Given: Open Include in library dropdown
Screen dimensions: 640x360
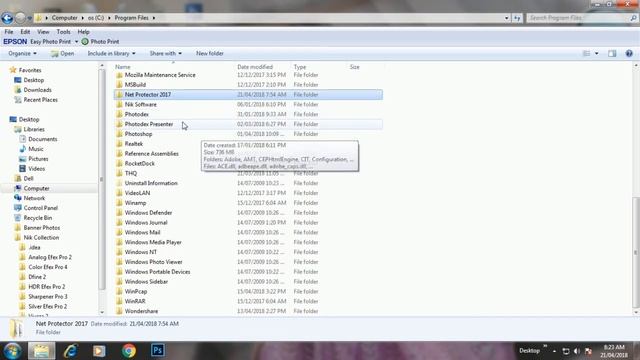Looking at the screenshot, I should click(111, 53).
